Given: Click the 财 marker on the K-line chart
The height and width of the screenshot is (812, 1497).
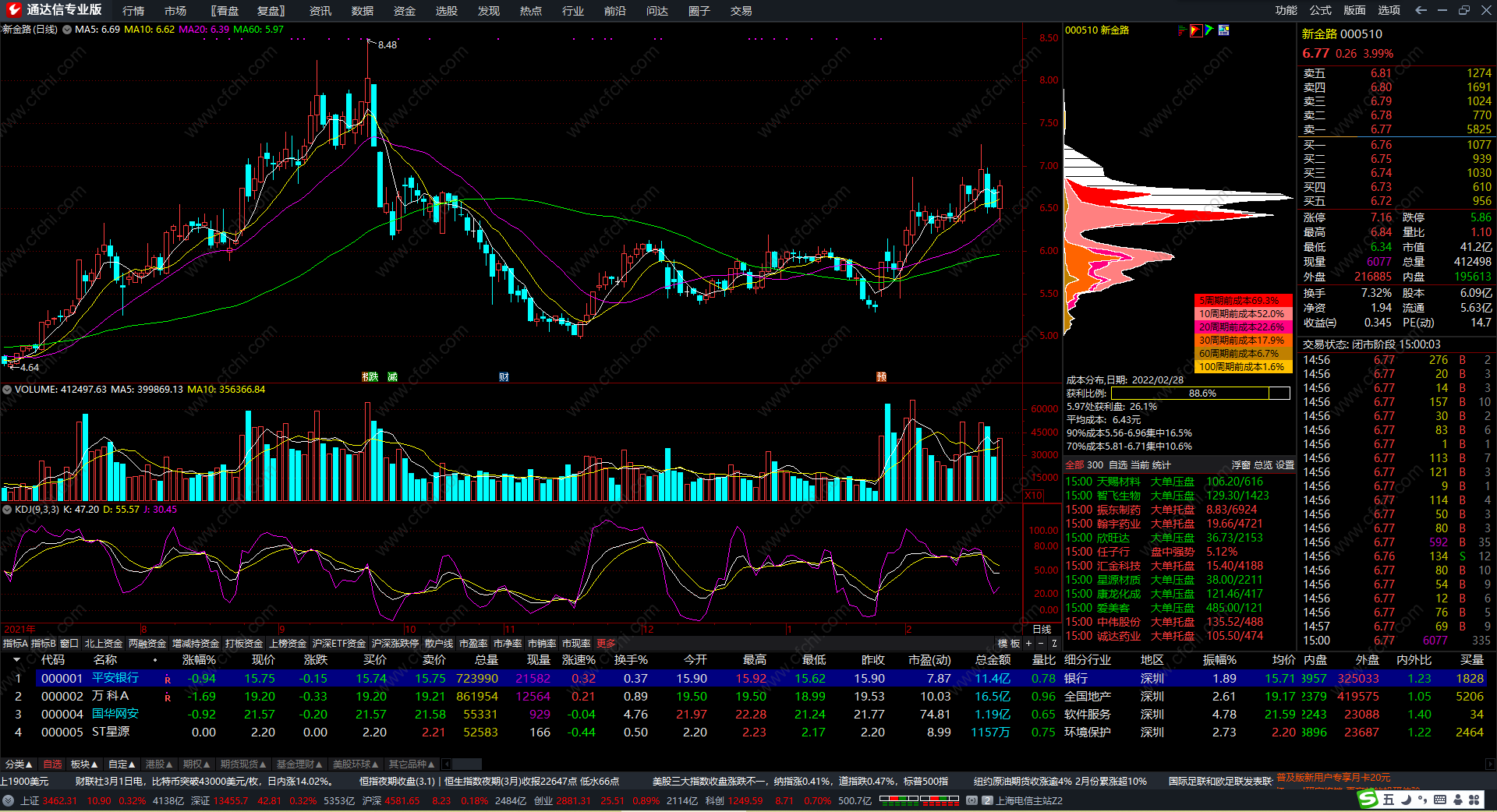Looking at the screenshot, I should tap(504, 377).
